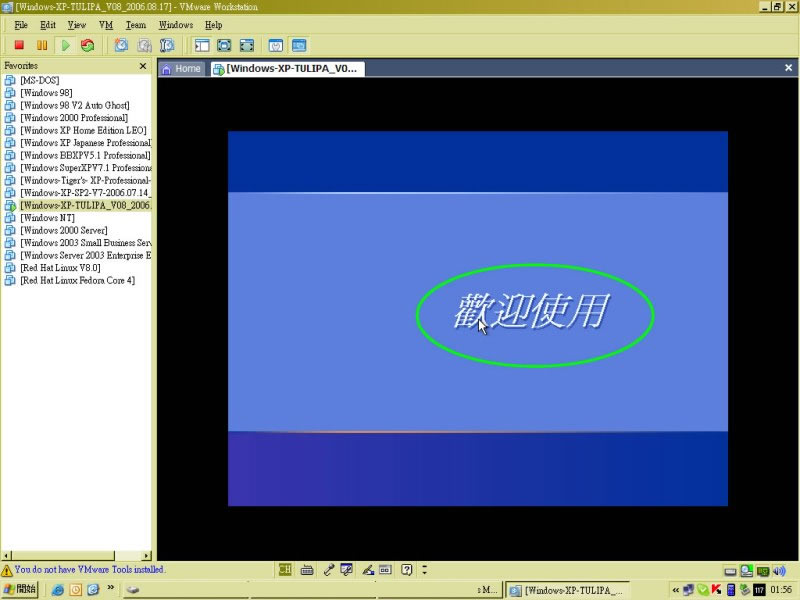Select [Windows 98] in Favorites
The height and width of the screenshot is (600, 800).
[46, 93]
